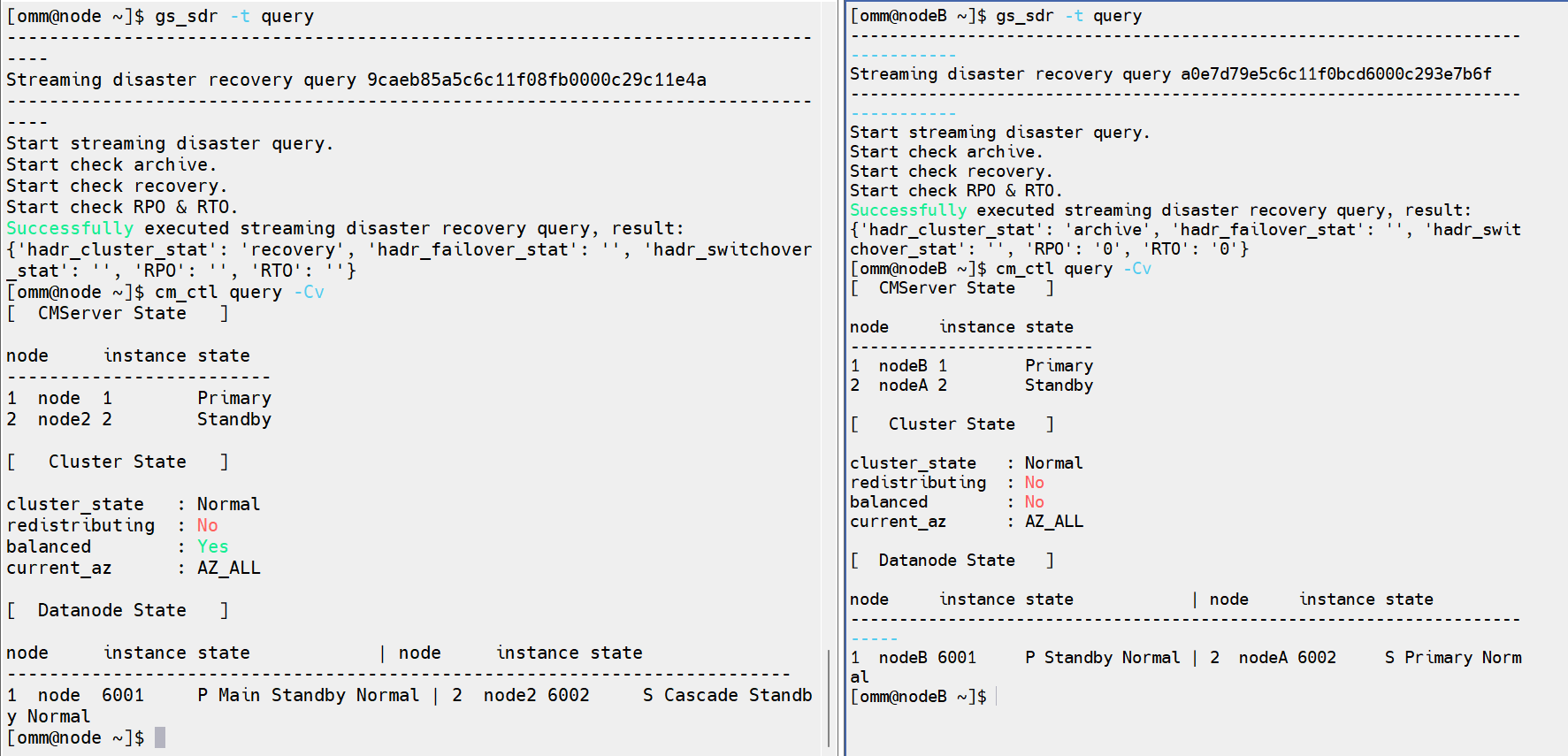Viewport: 1568px width, 756px height.
Task: Click the left terminal's vertical scrollbar
Action: coord(828,699)
